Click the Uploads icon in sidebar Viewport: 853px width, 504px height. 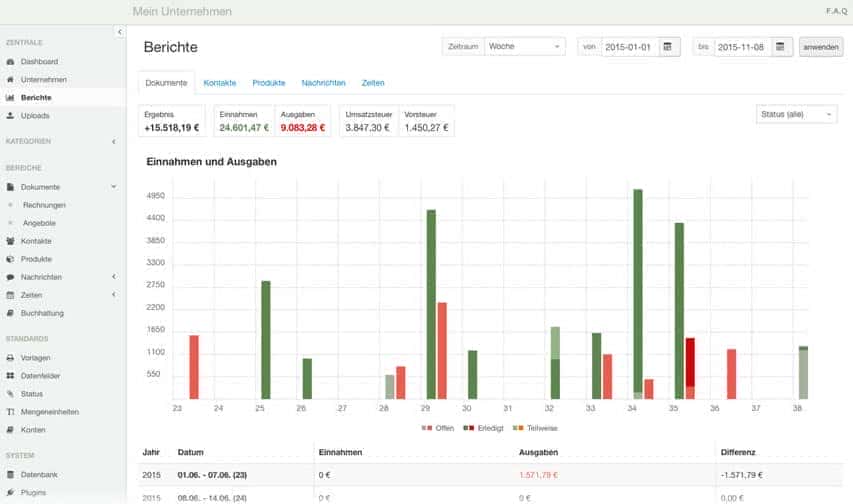click(10, 116)
